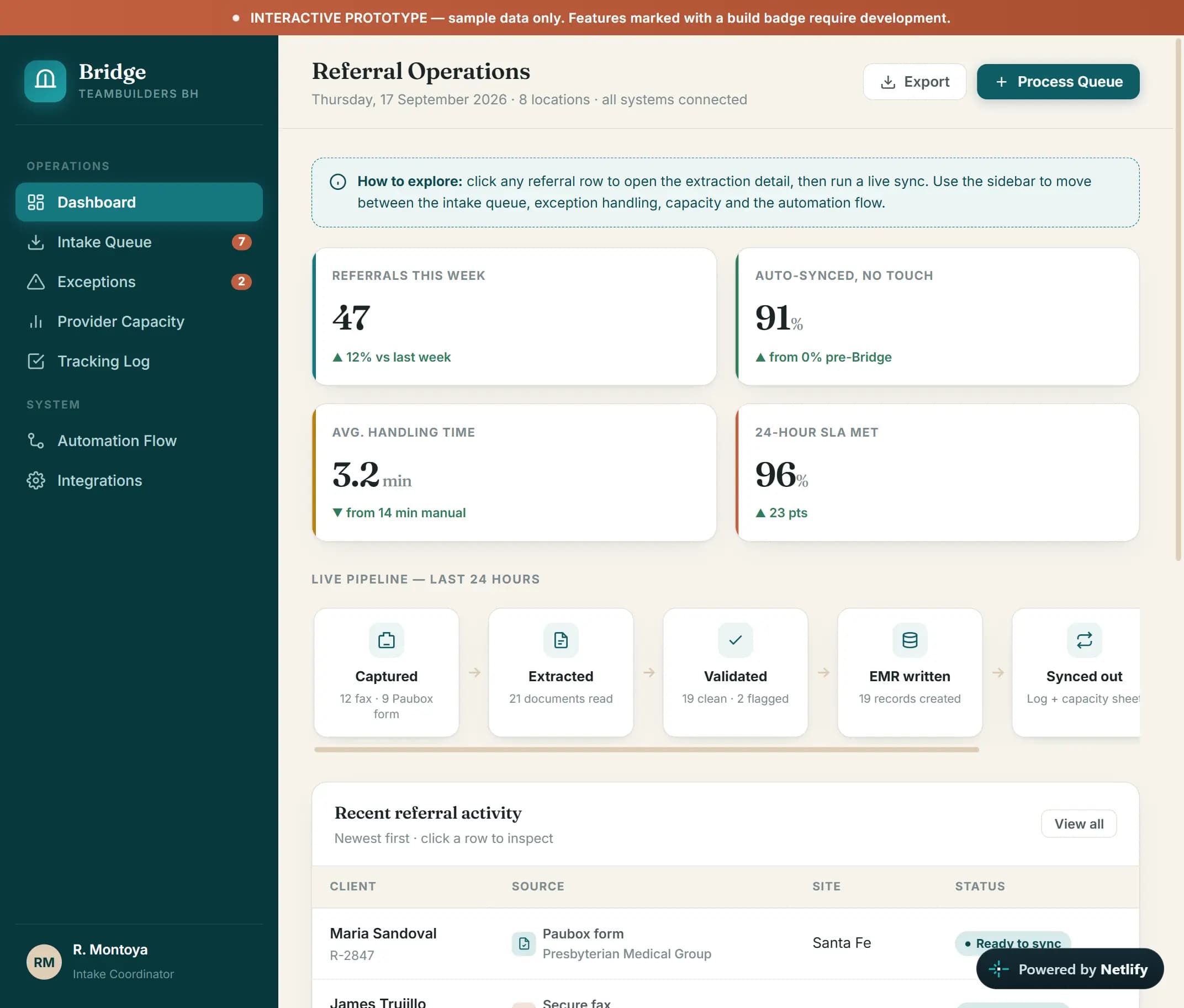Click the Bridge arch logo icon

pos(45,81)
